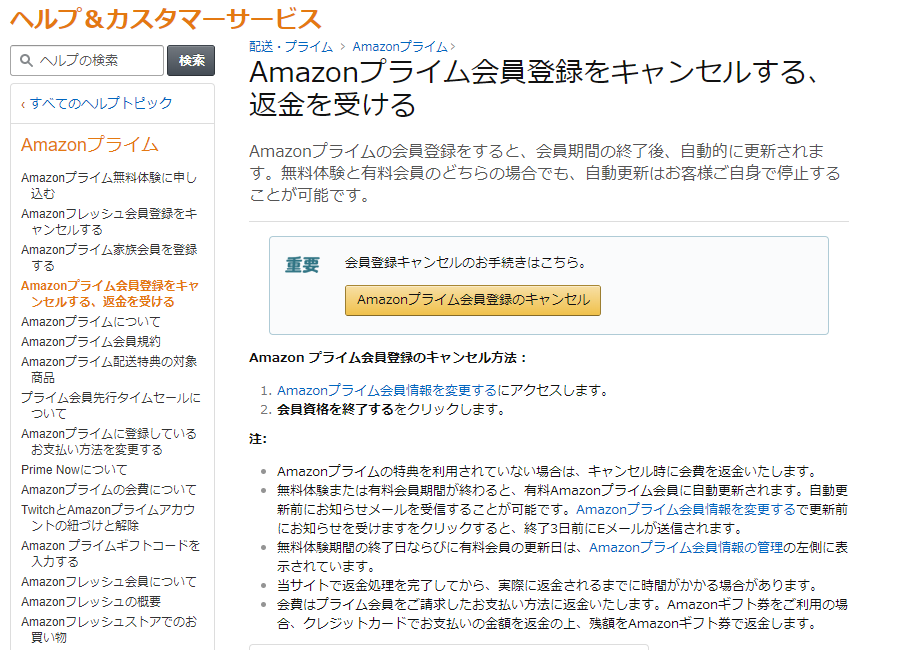
Task: Open Amazonプライムについて sidebar link
Action: (x=91, y=322)
